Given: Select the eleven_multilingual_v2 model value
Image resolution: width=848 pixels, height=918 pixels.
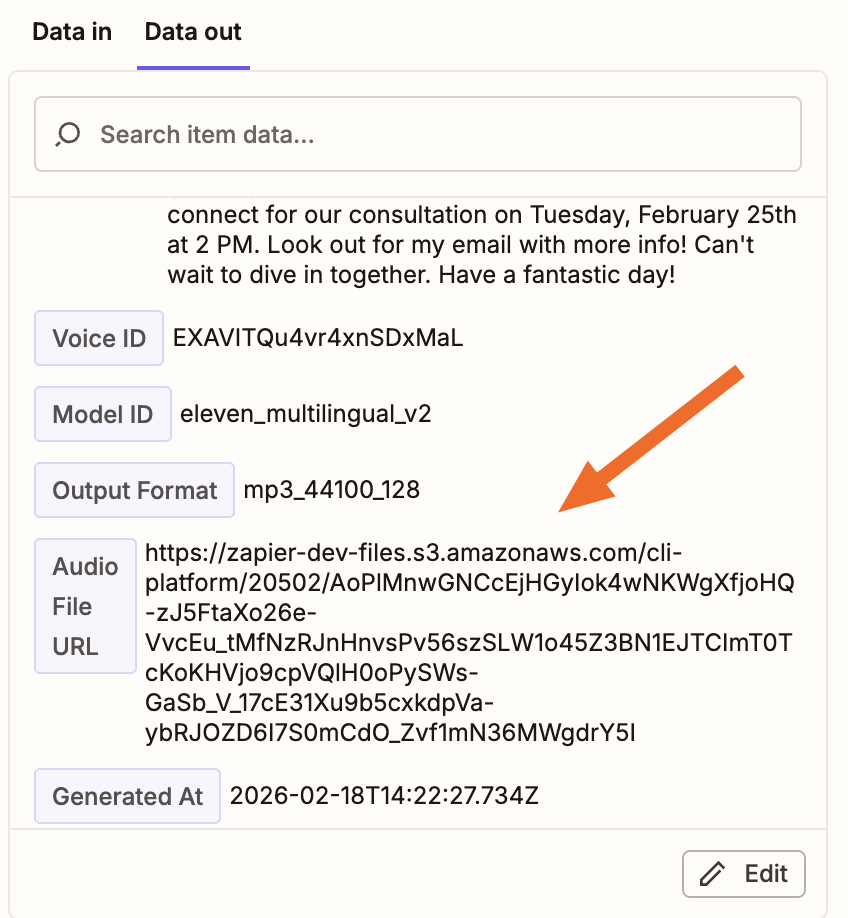Looking at the screenshot, I should pos(306,414).
